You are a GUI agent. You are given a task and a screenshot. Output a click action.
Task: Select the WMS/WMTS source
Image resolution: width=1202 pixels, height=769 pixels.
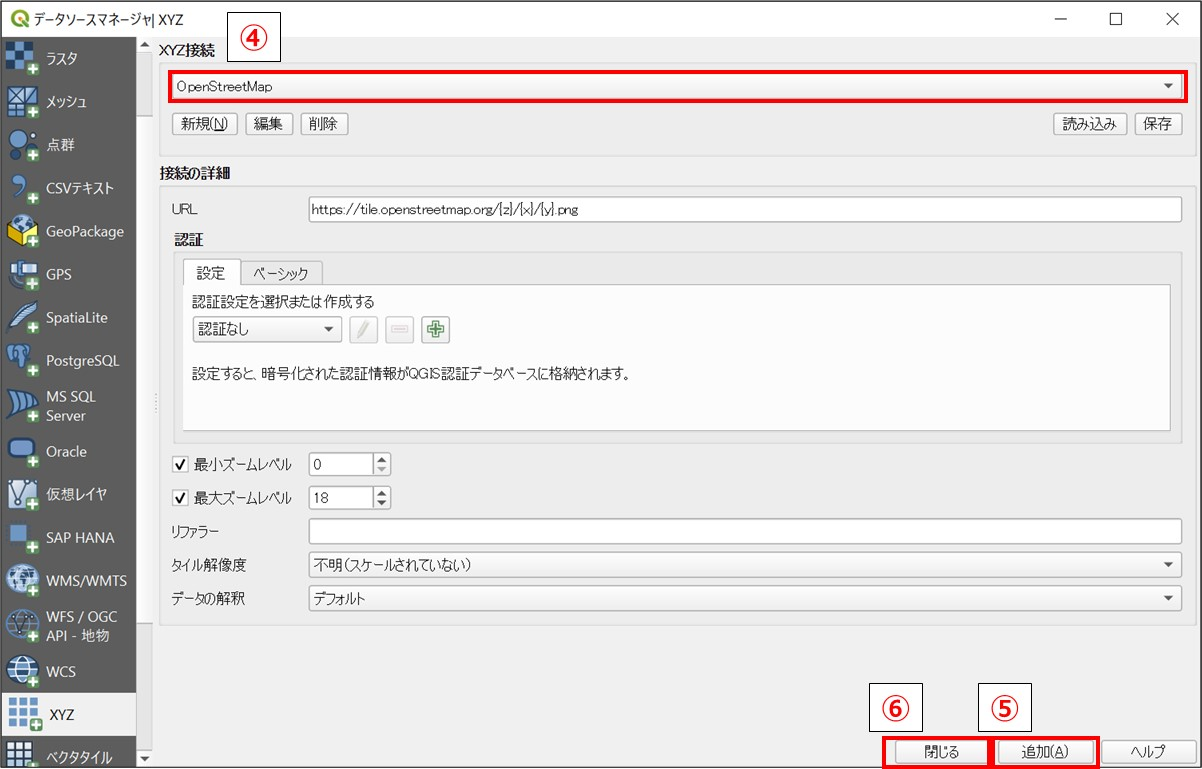68,580
